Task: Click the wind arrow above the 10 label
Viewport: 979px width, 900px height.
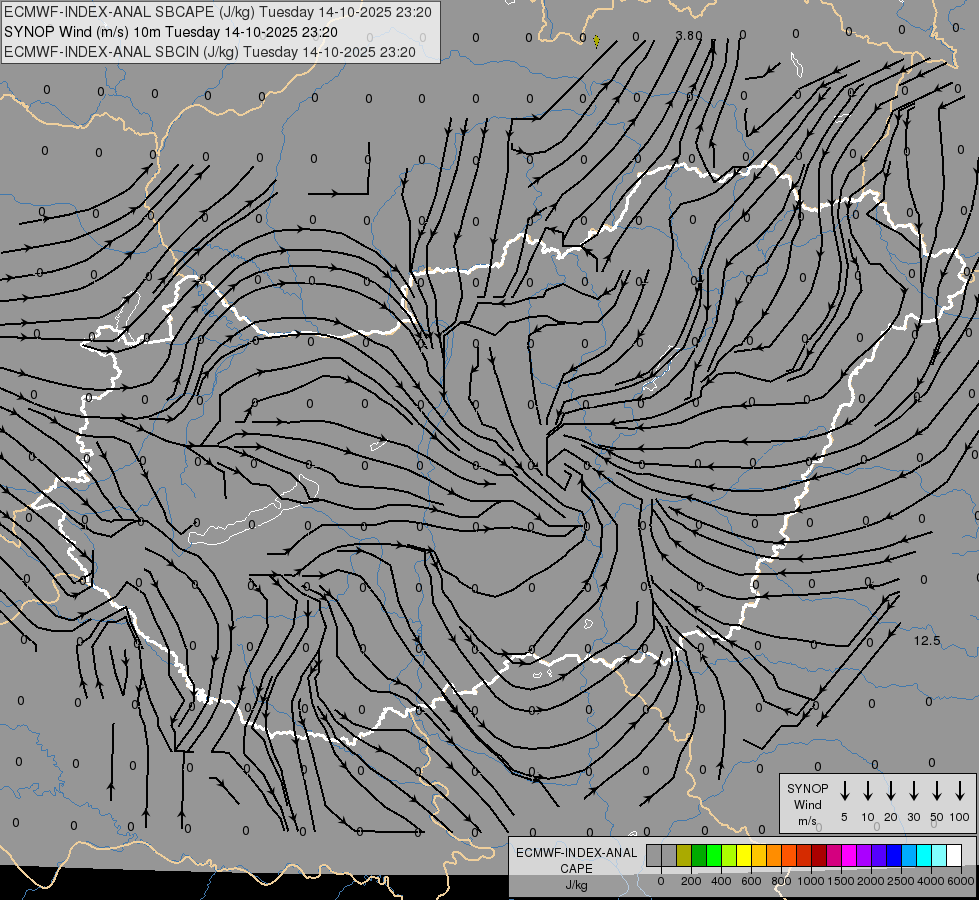Action: coord(868,791)
